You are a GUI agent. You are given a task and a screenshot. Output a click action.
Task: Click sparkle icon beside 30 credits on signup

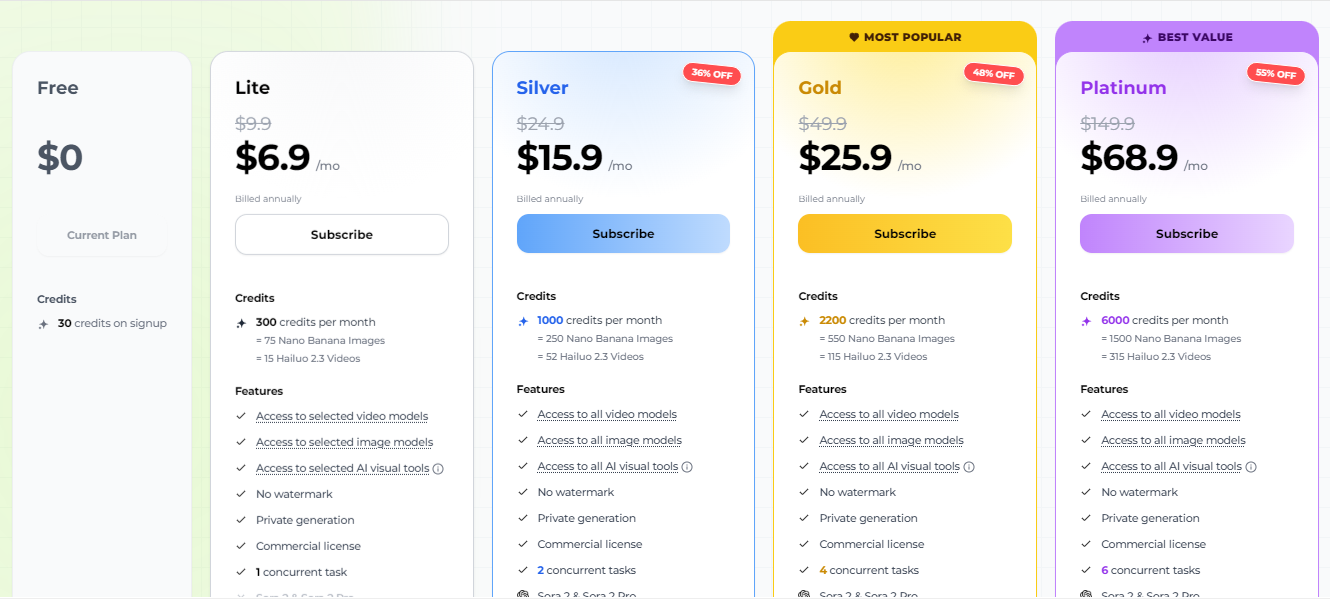pos(43,324)
